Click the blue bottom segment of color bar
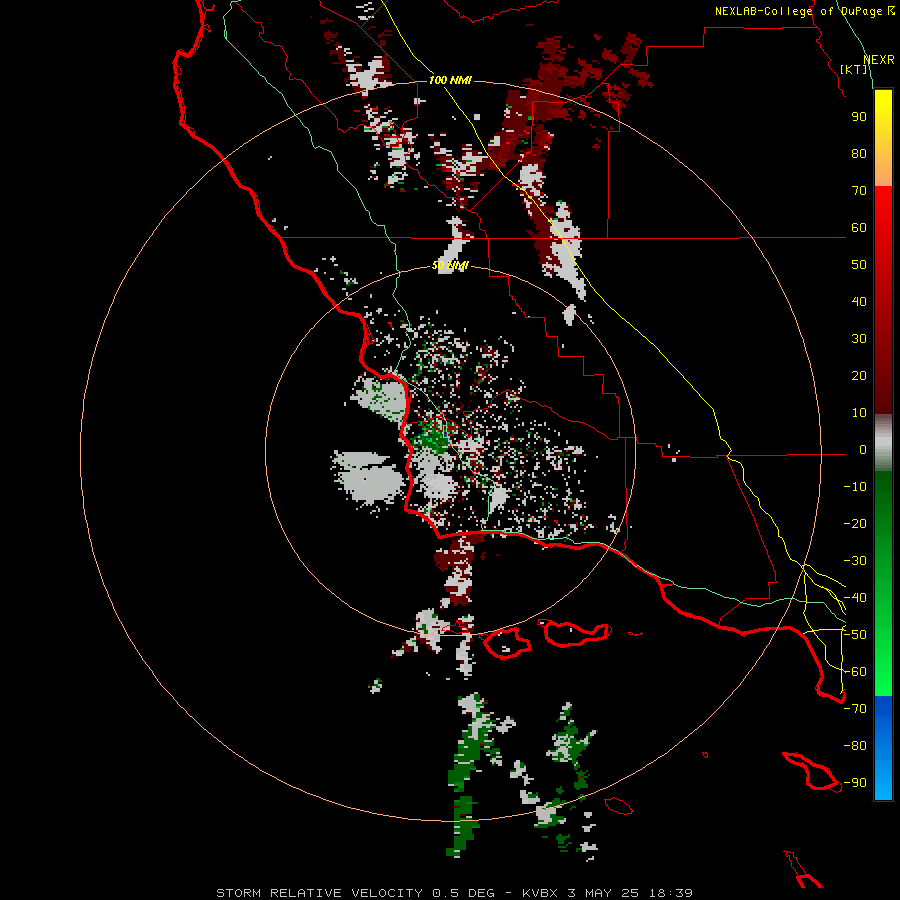This screenshot has height=900, width=900. (x=883, y=748)
